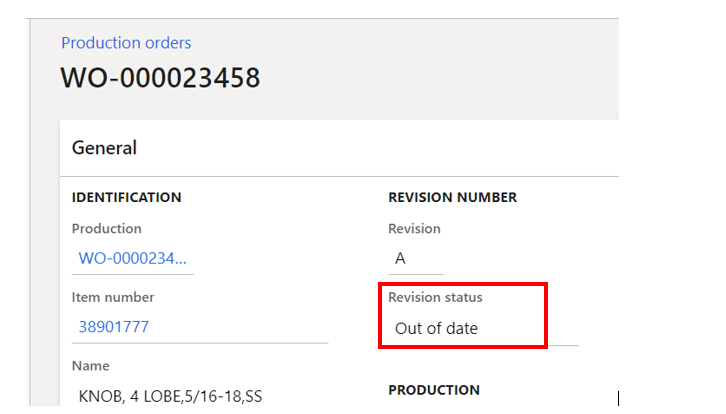Click the Item number field label
This screenshot has height=414, width=726.
(112, 297)
